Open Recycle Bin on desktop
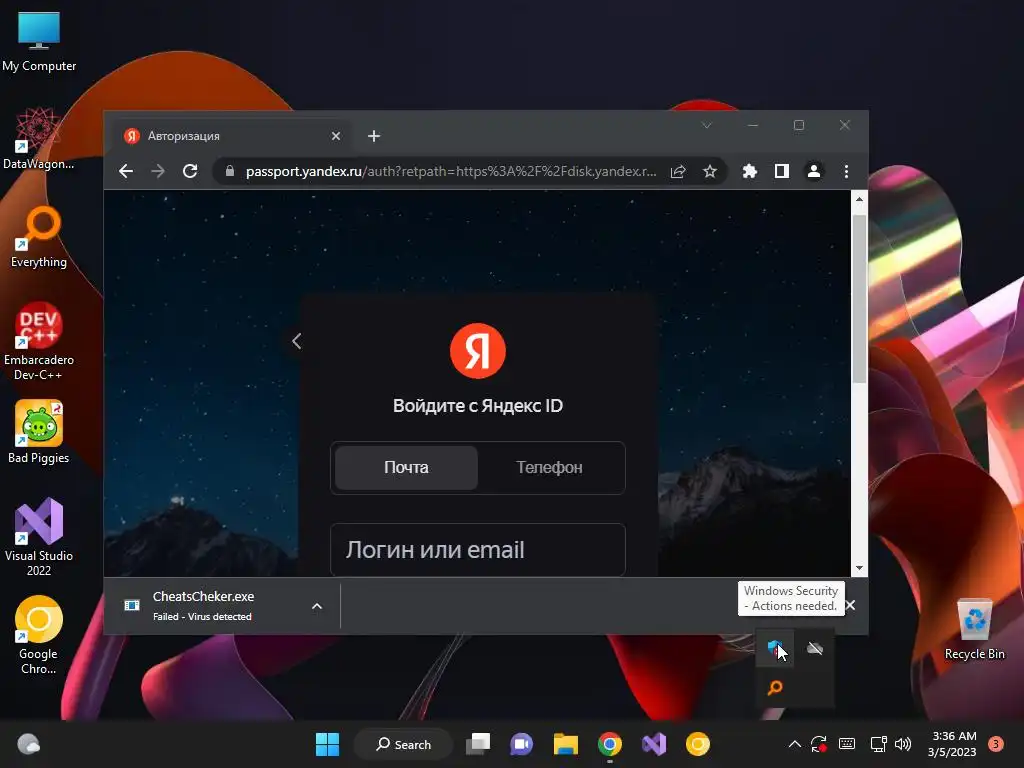The width and height of the screenshot is (1024, 768). (974, 629)
